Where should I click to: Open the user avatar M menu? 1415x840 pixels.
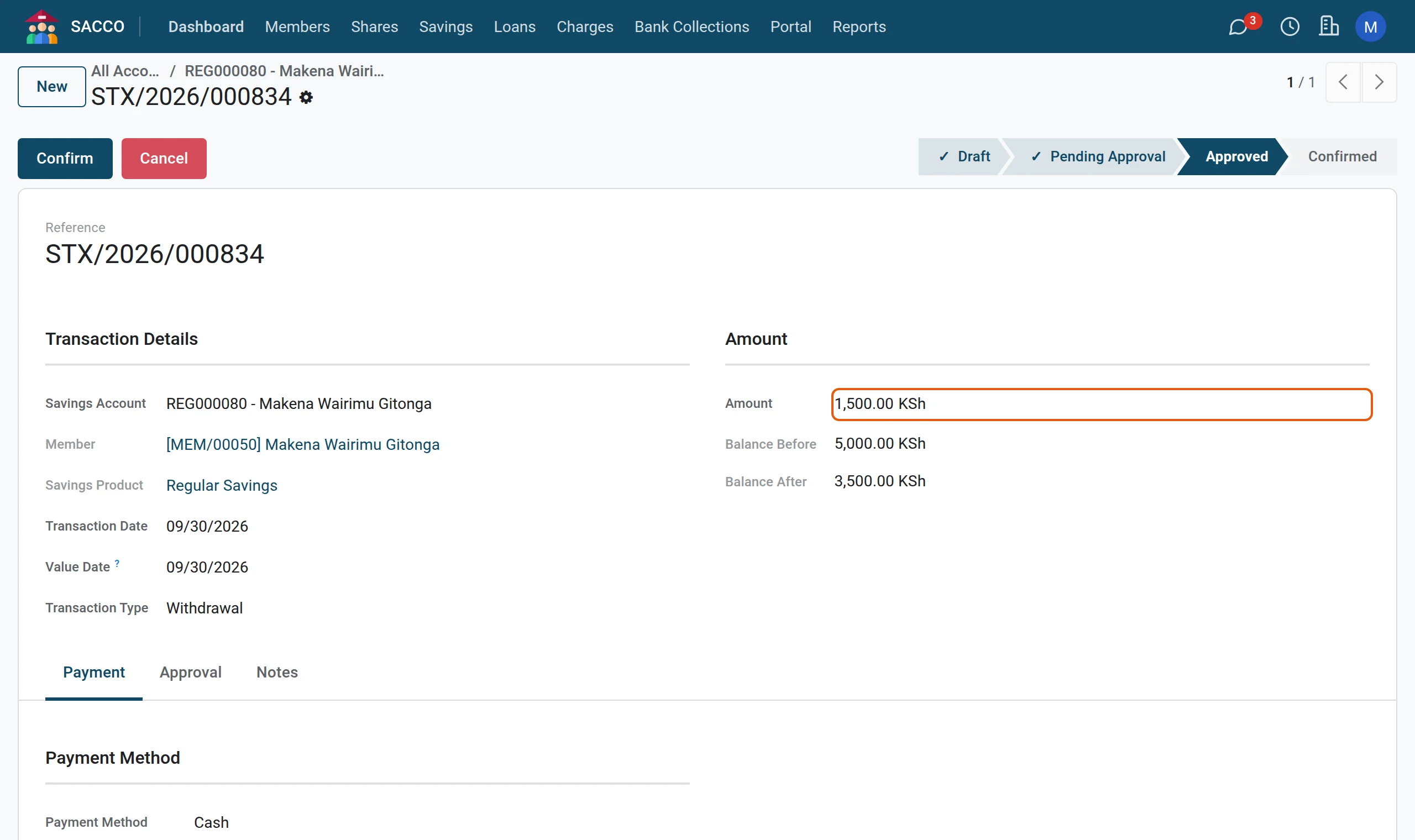(1370, 27)
